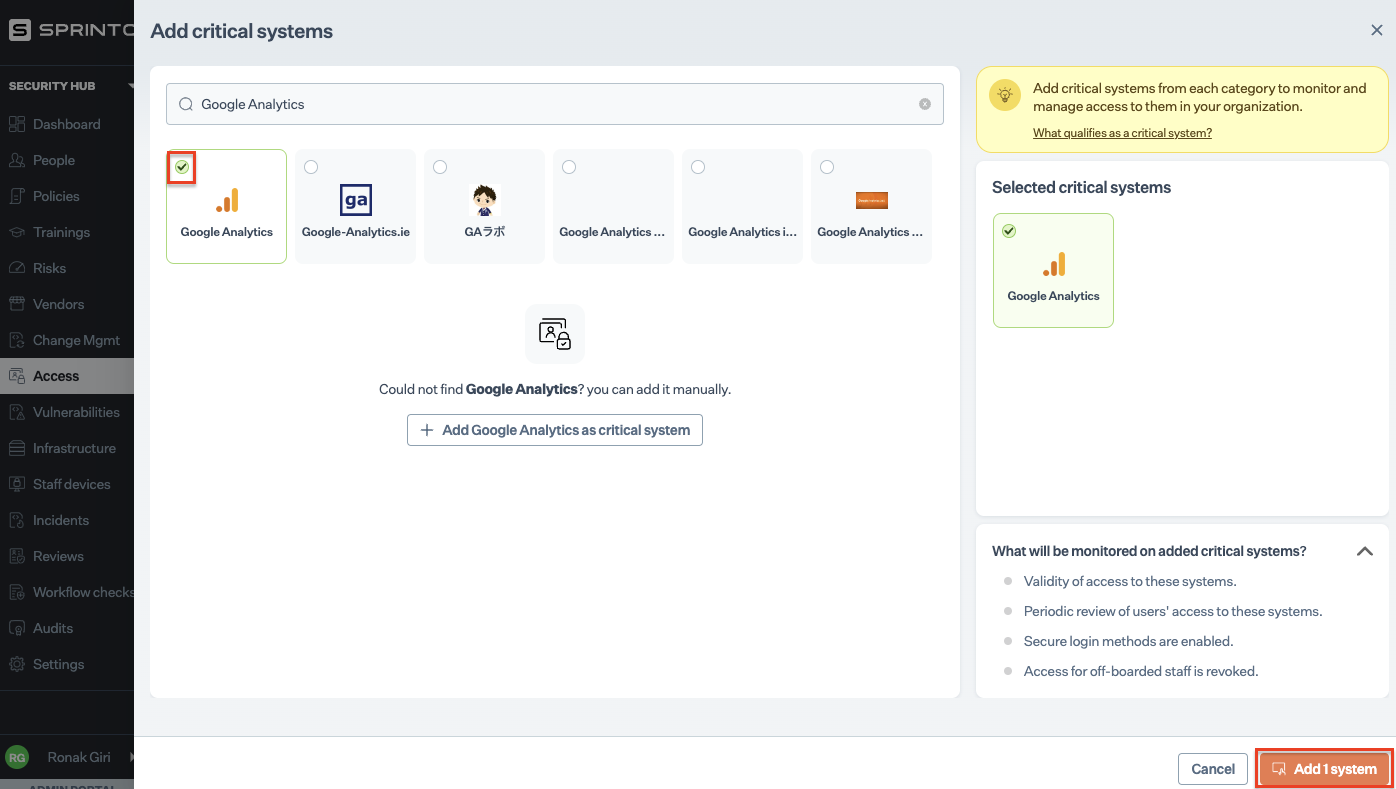The image size is (1396, 789).
Task: Click the access lock illustration icon
Action: (555, 334)
